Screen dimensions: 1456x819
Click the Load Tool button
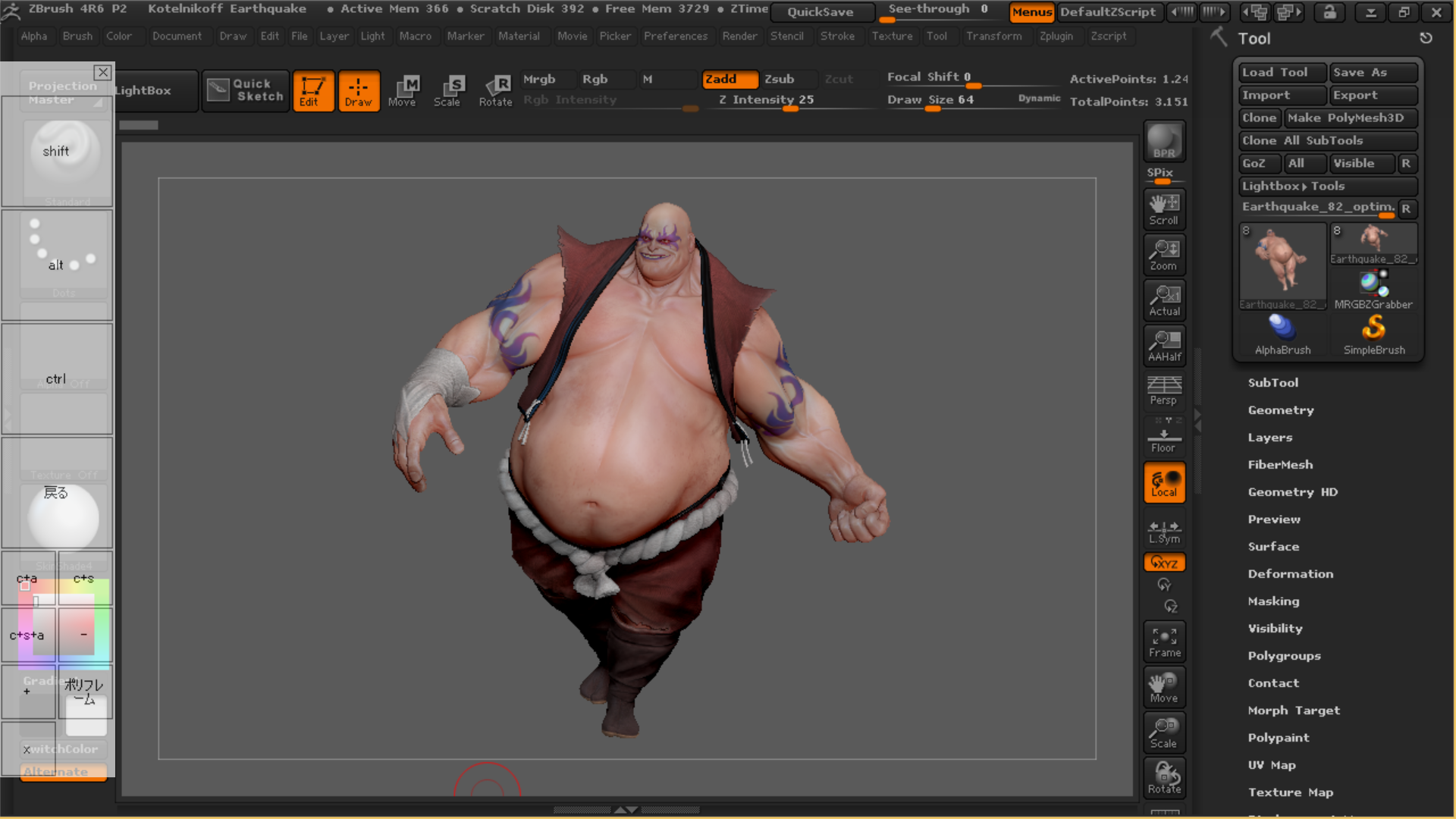1281,72
